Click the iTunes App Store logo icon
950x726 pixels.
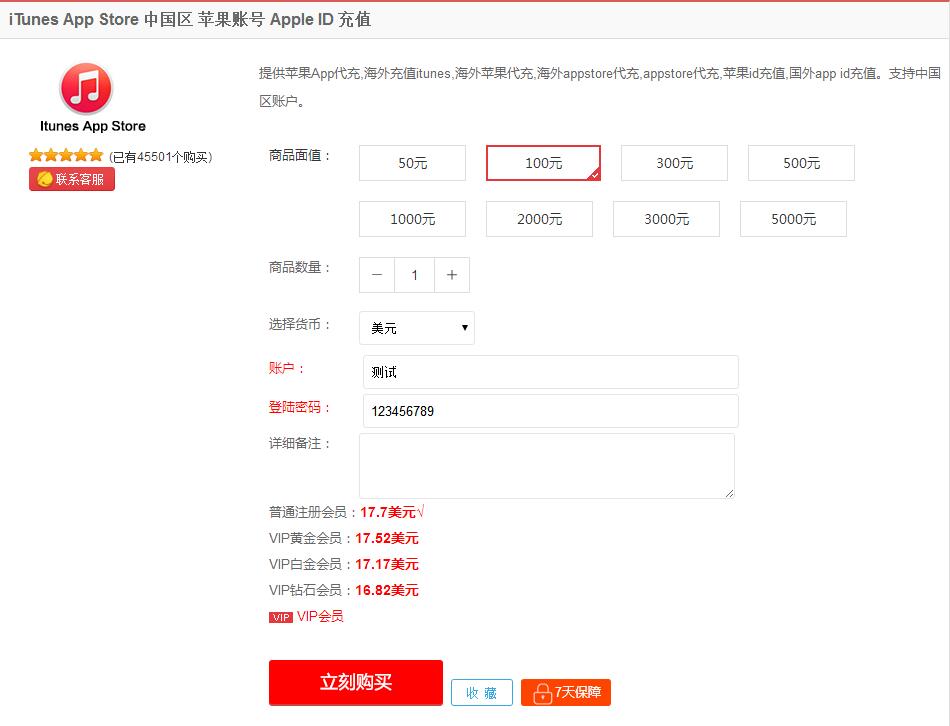(86, 88)
